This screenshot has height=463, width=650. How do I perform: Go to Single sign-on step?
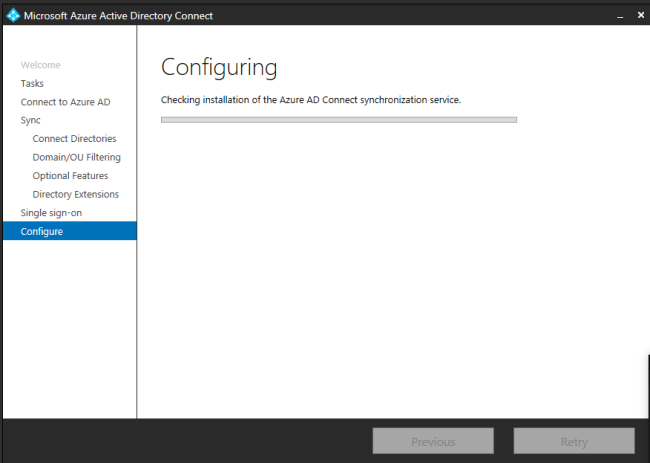point(51,213)
